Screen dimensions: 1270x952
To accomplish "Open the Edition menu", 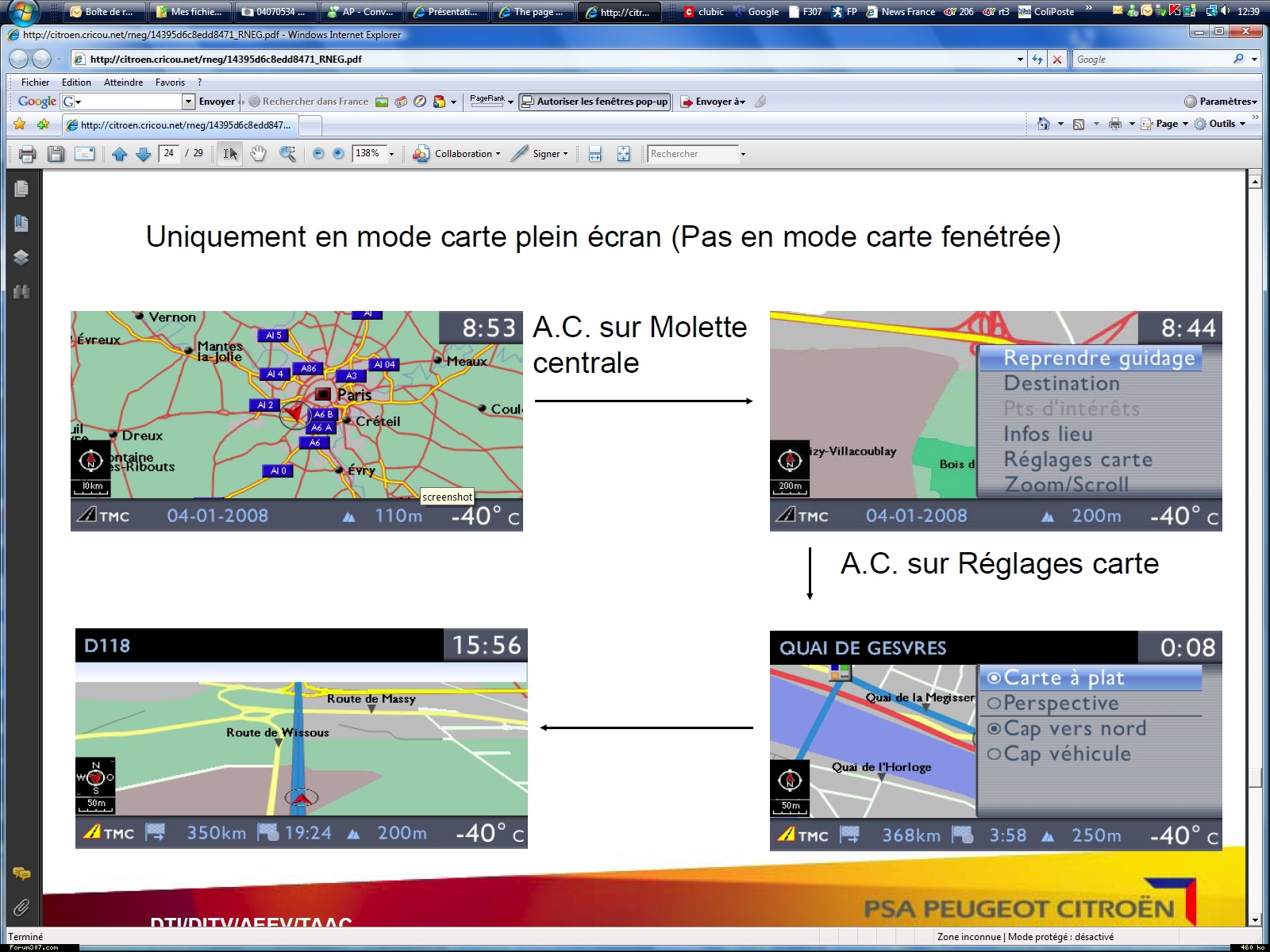I will pyautogui.click(x=76, y=83).
